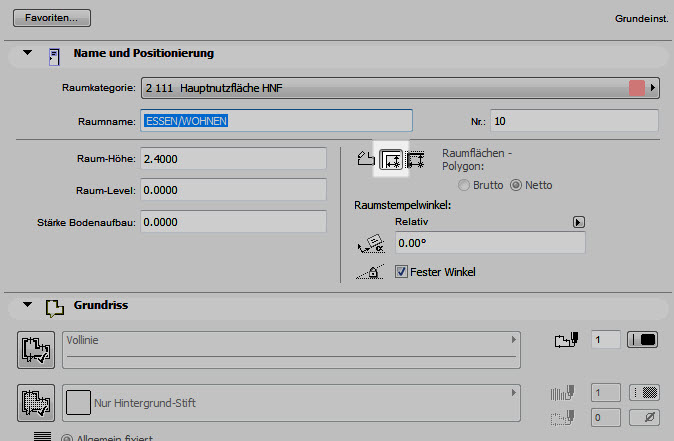This screenshot has height=441, width=674.
Task: Open the Favoriten dialog
Action: 52,18
